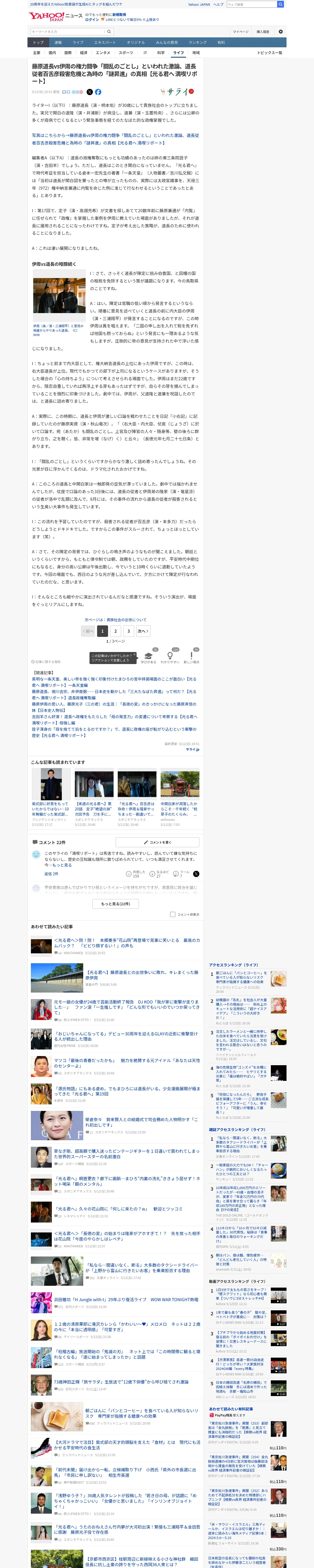Image resolution: width=314 pixels, height=1568 pixels.
Task: Click もっと見る(22件) comments button
Action: (116, 904)
